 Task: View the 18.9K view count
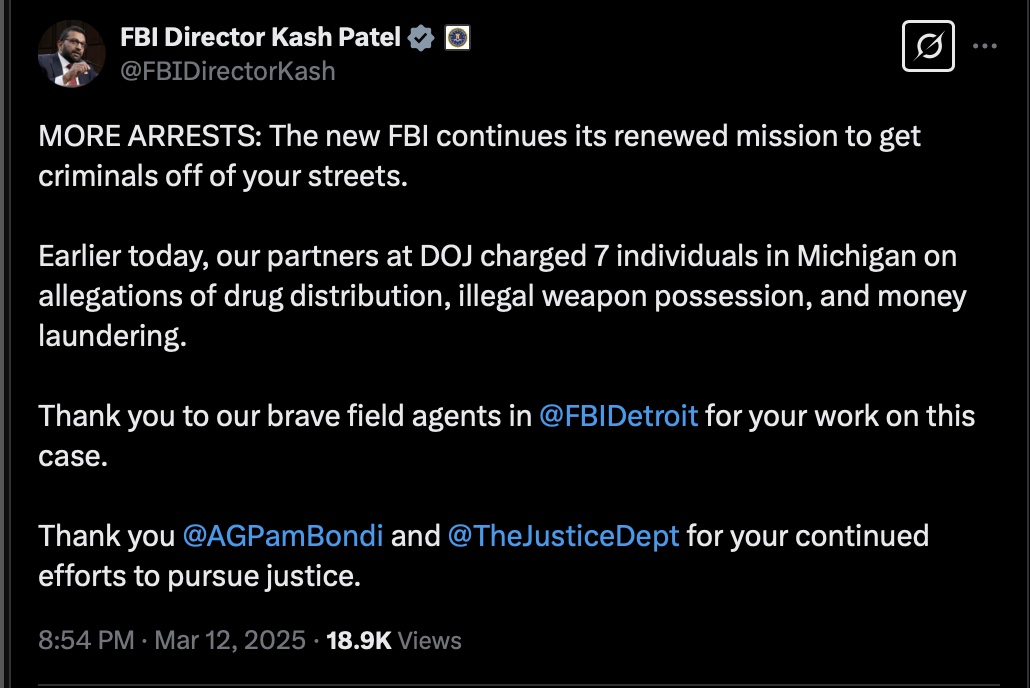tap(359, 640)
